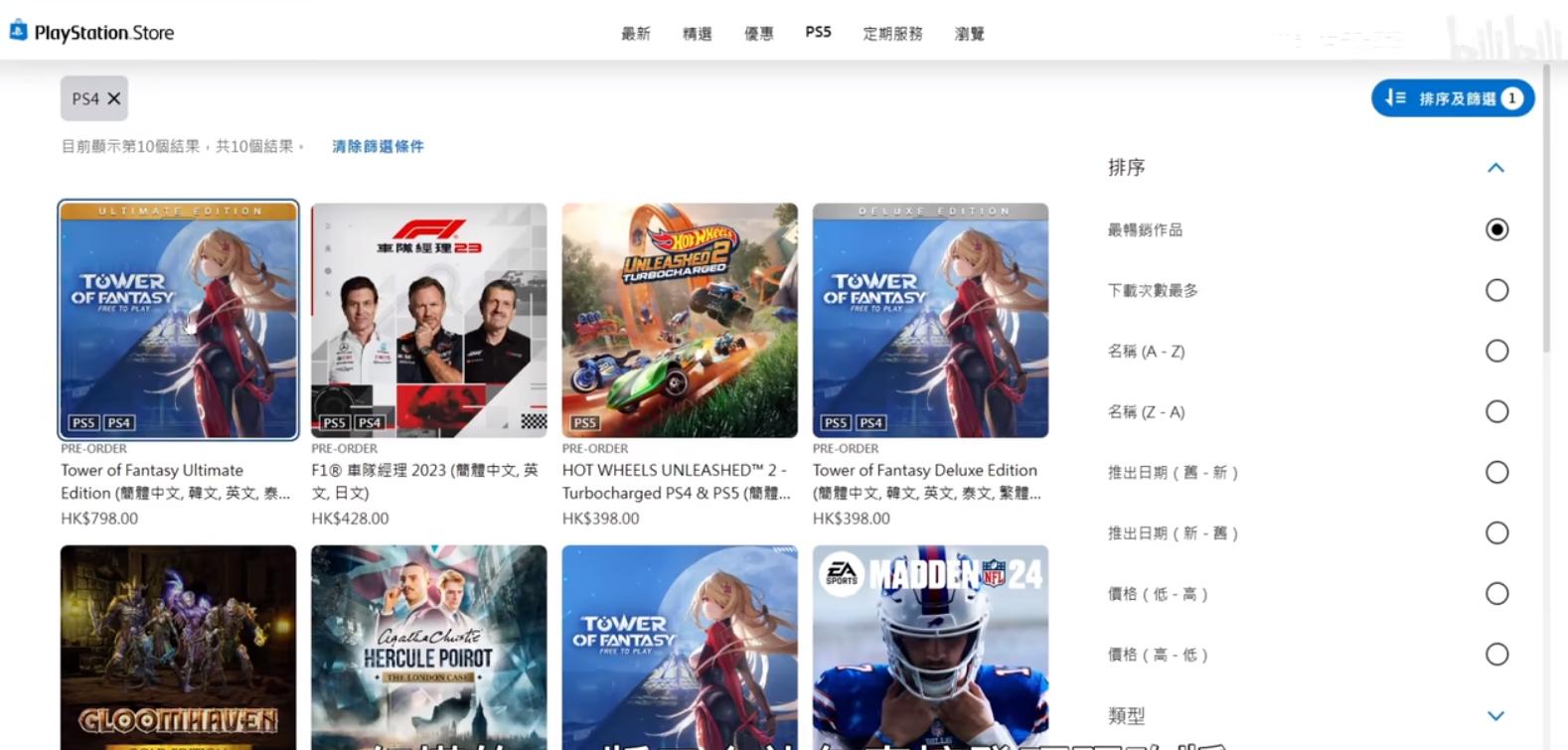This screenshot has width=1568, height=750.
Task: Open the 排序及篩選 button
Action: pos(1453,97)
